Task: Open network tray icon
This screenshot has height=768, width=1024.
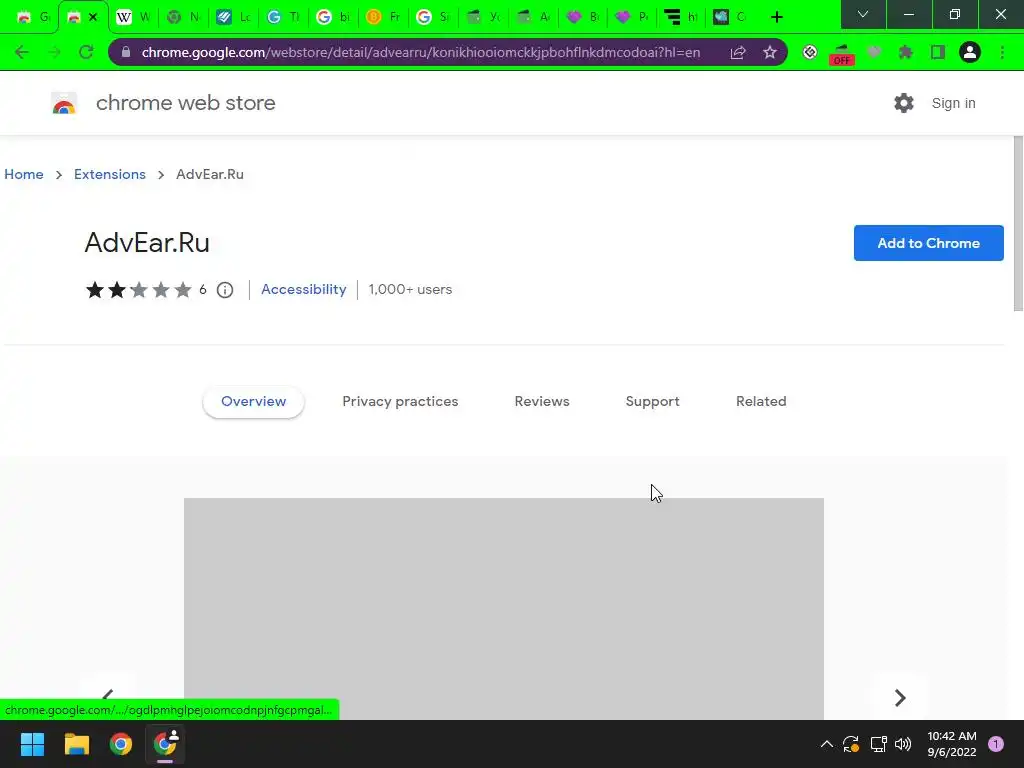Action: tap(878, 744)
